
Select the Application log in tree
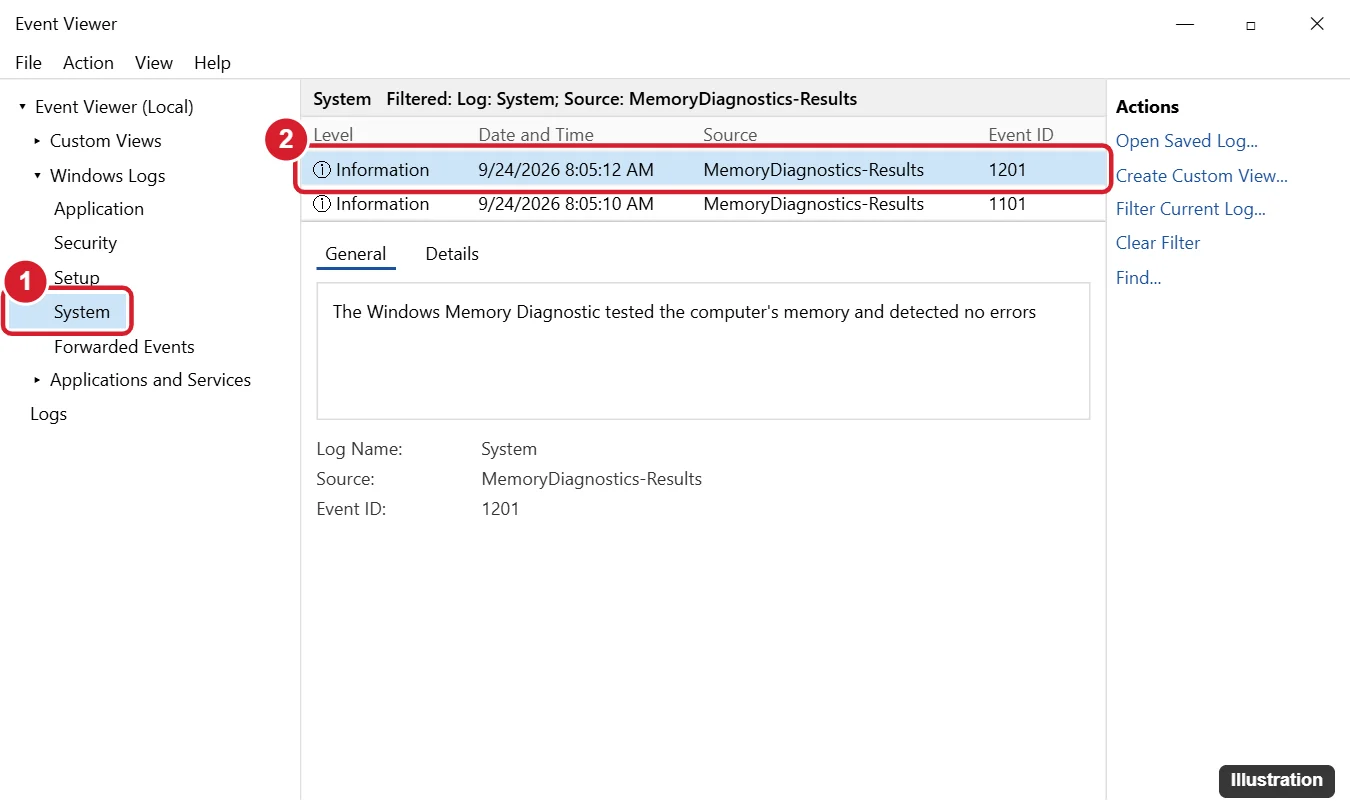(x=99, y=209)
